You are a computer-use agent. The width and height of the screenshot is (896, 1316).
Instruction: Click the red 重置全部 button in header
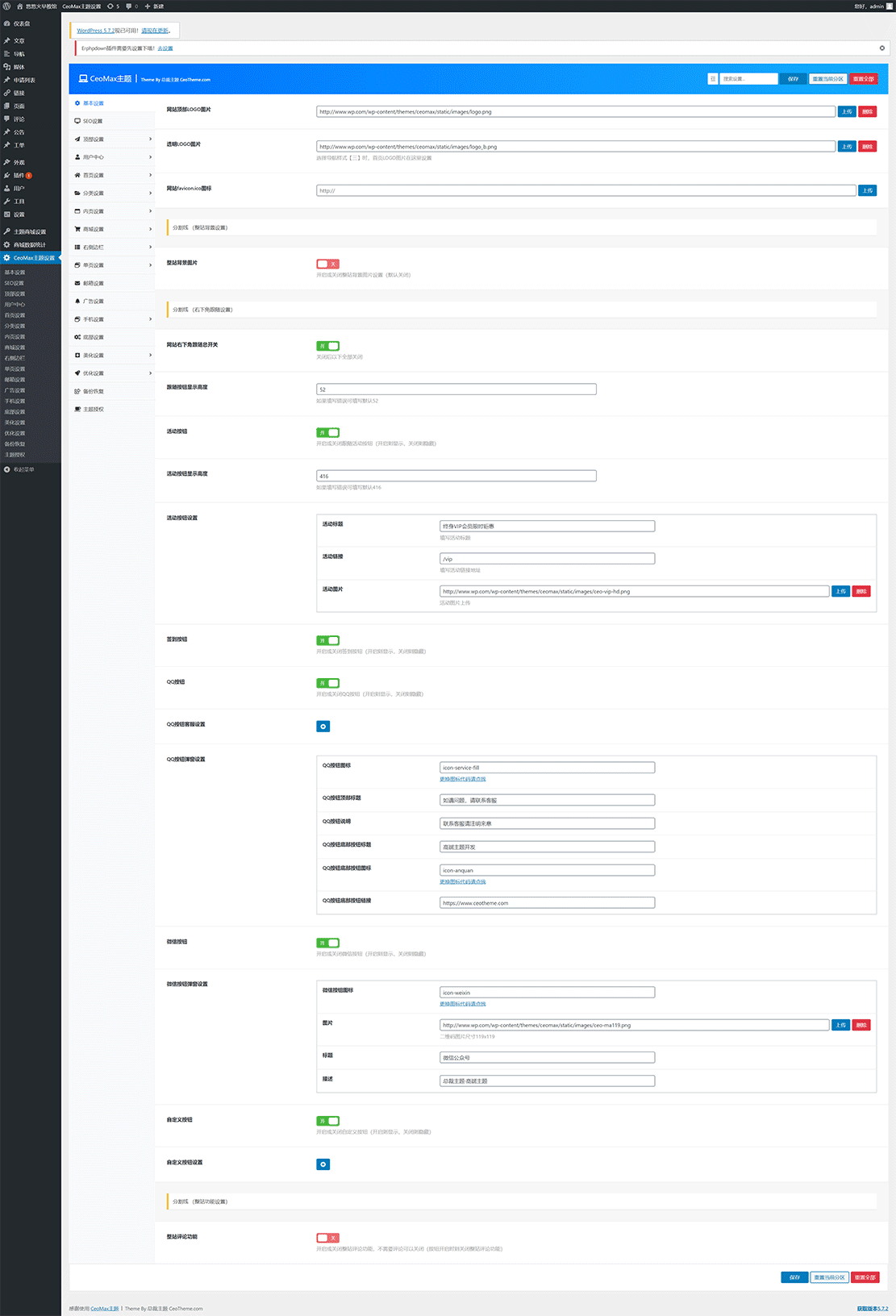click(x=863, y=79)
